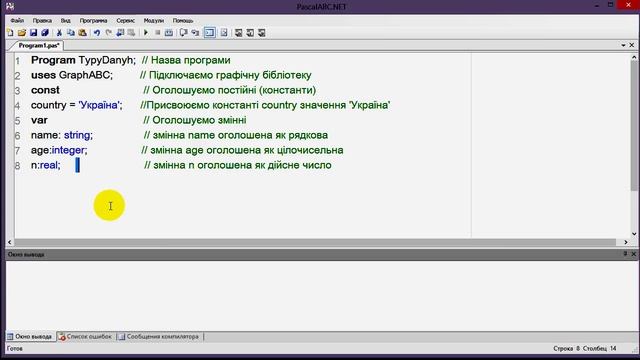640x360 pixels.
Task: Open the Программа menu
Action: click(93, 20)
